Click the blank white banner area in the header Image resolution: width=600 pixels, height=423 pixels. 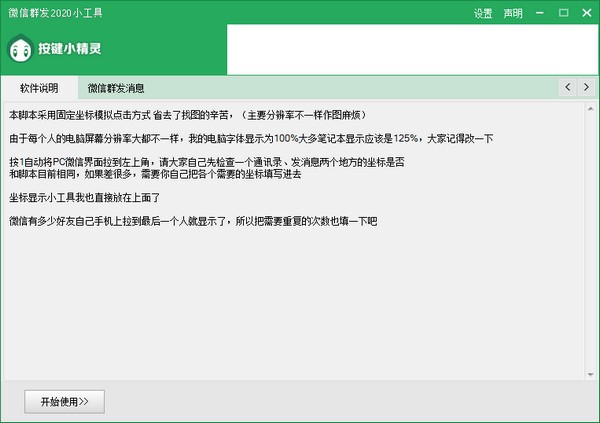(412, 49)
